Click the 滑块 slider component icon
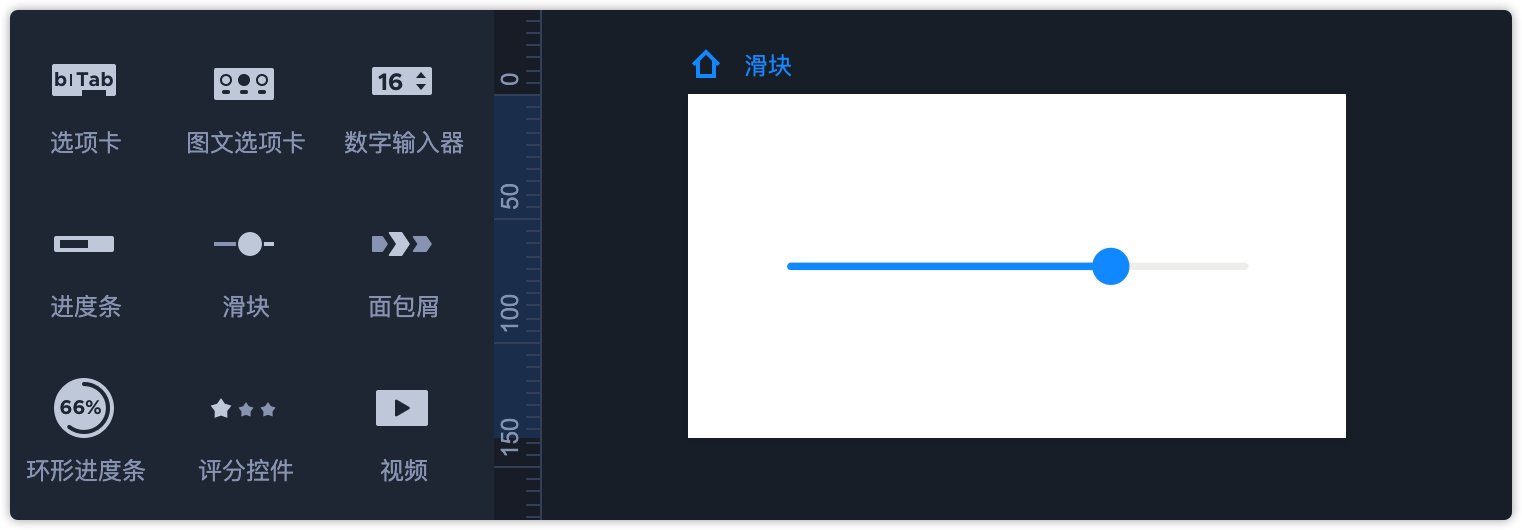 (245, 244)
